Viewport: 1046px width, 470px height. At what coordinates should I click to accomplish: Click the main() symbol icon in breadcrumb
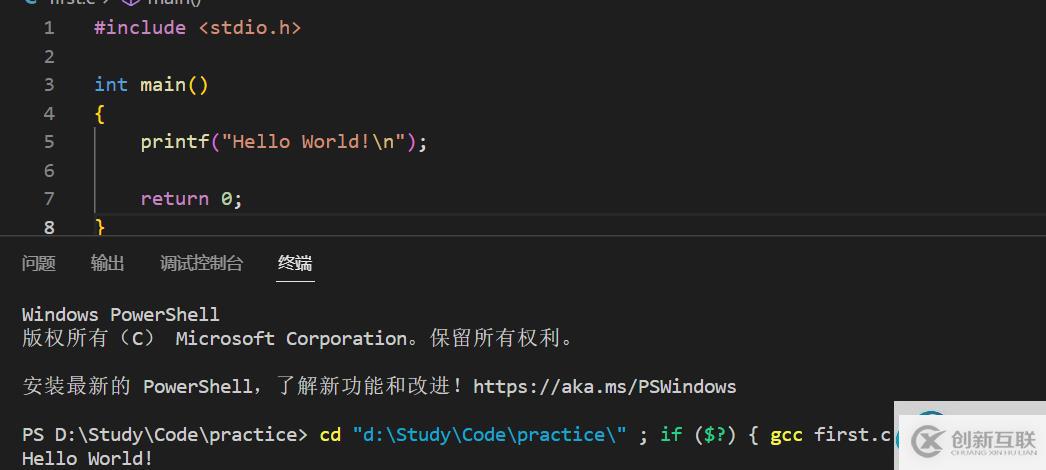coord(130,3)
